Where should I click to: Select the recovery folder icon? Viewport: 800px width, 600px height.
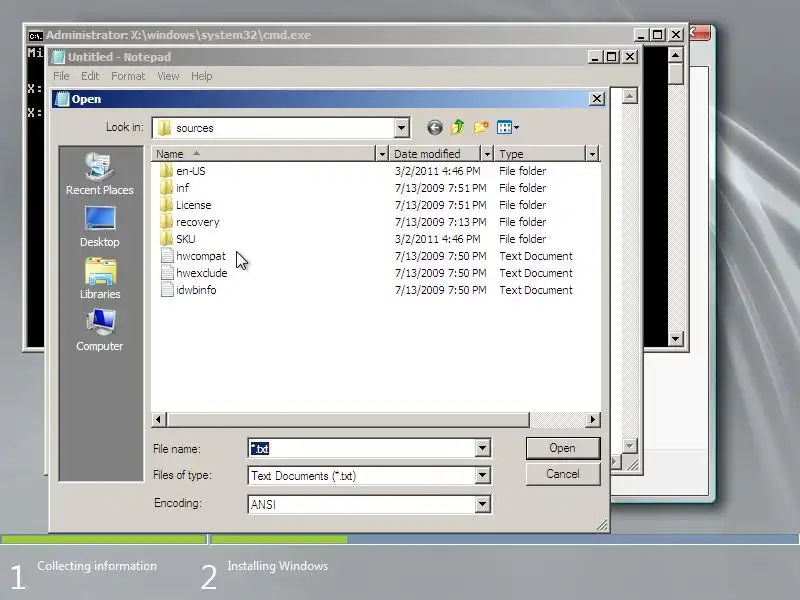166,222
